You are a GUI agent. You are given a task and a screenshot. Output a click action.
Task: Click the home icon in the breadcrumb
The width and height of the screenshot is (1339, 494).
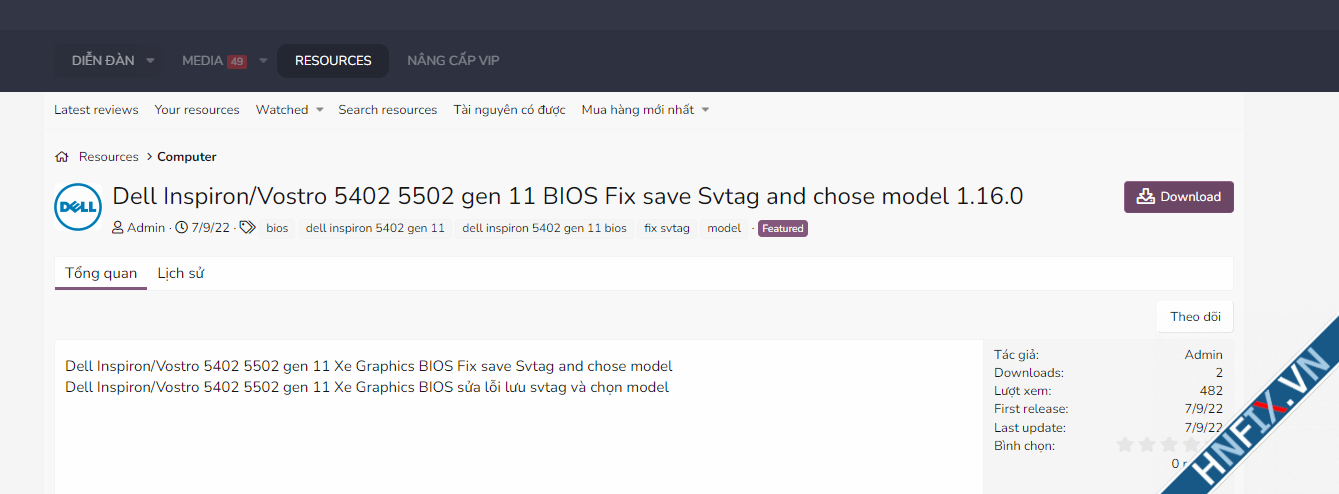coord(62,157)
